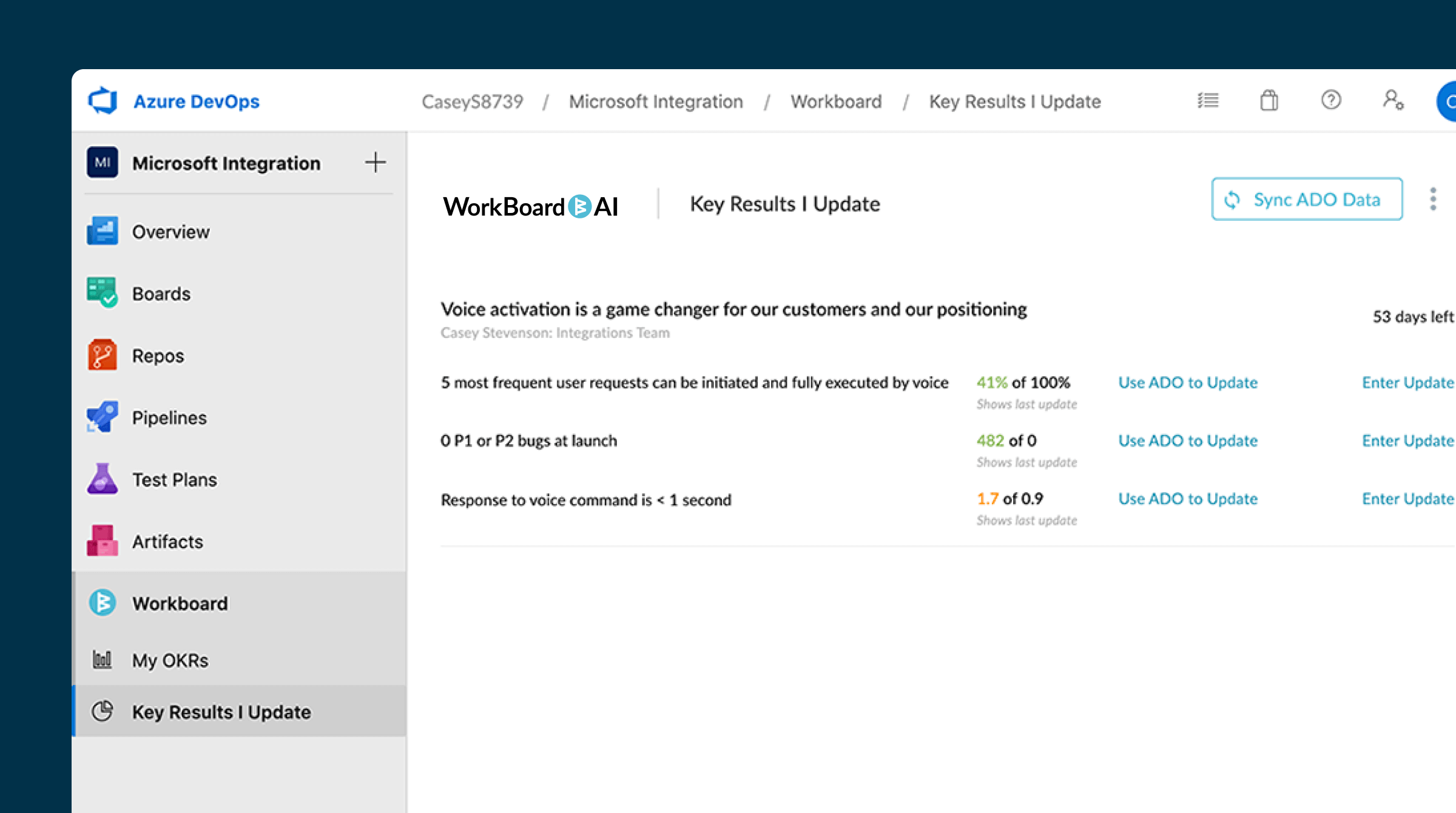The image size is (1456, 813).
Task: Click the 41% of 100% progress value
Action: click(1023, 382)
